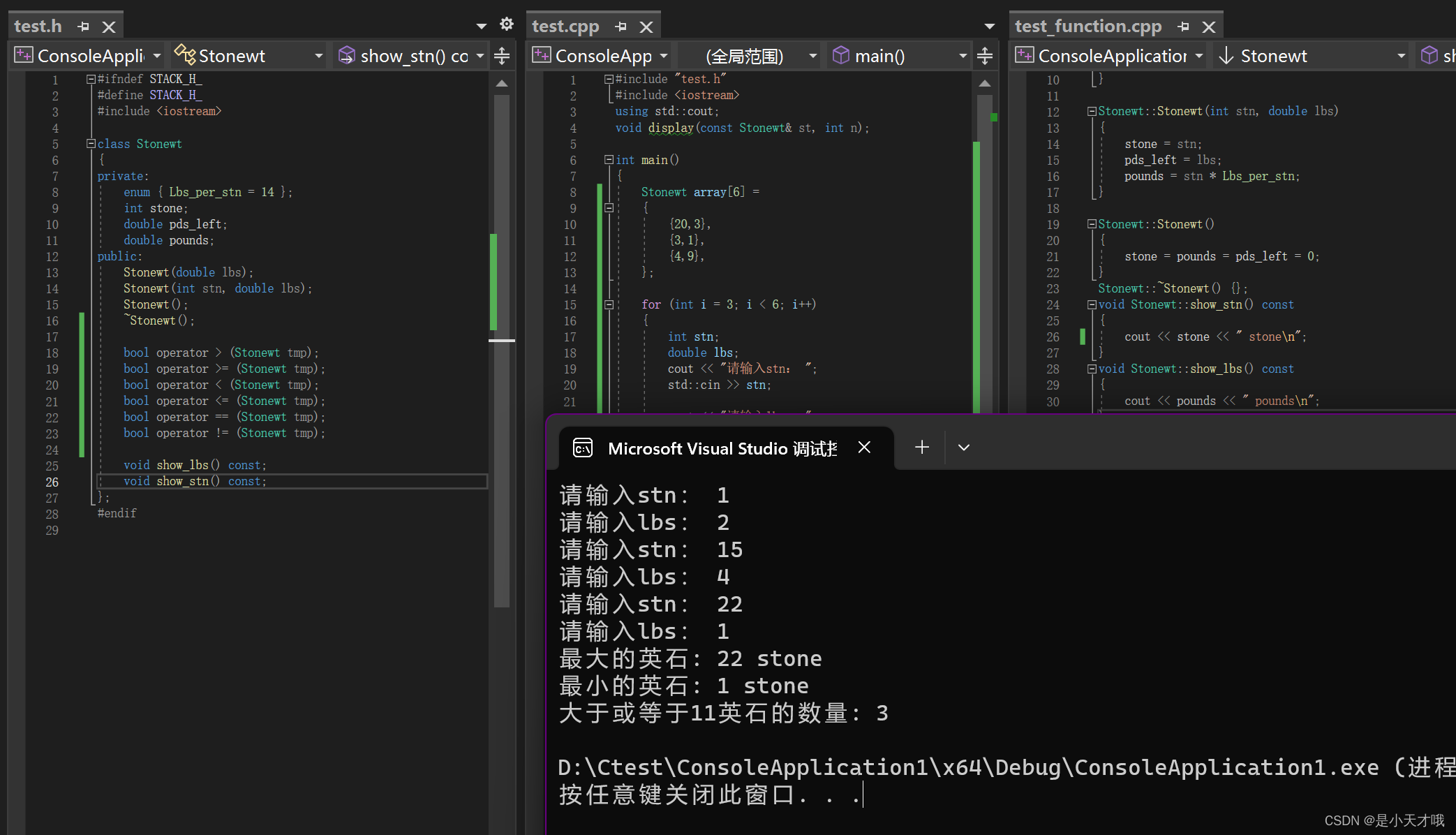The image size is (1456, 835).
Task: Open document list dropdown of test.h pane
Action: (481, 27)
